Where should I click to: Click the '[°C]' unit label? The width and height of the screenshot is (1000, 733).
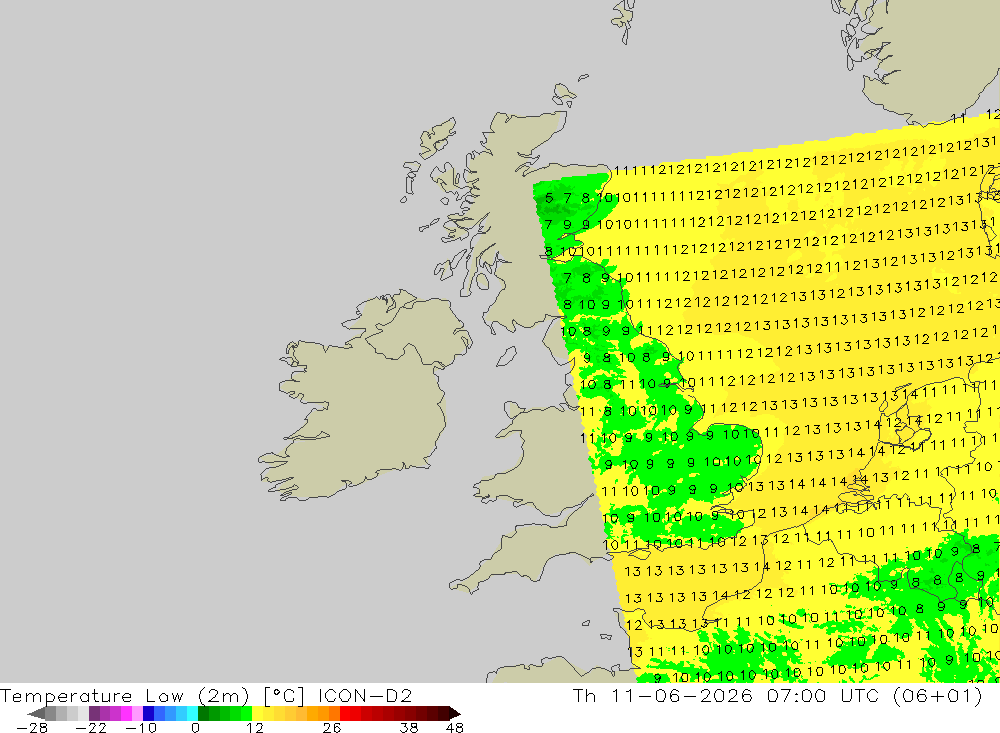[284, 696]
